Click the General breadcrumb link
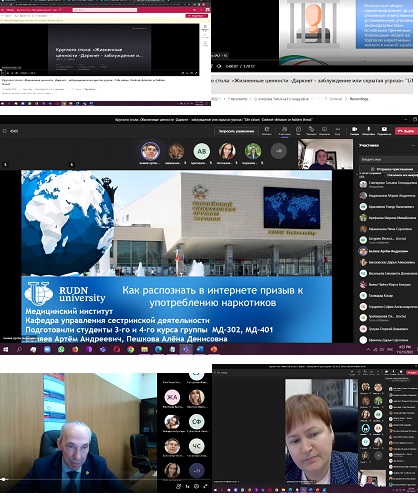The height and width of the screenshot is (498, 418). click(x=335, y=99)
